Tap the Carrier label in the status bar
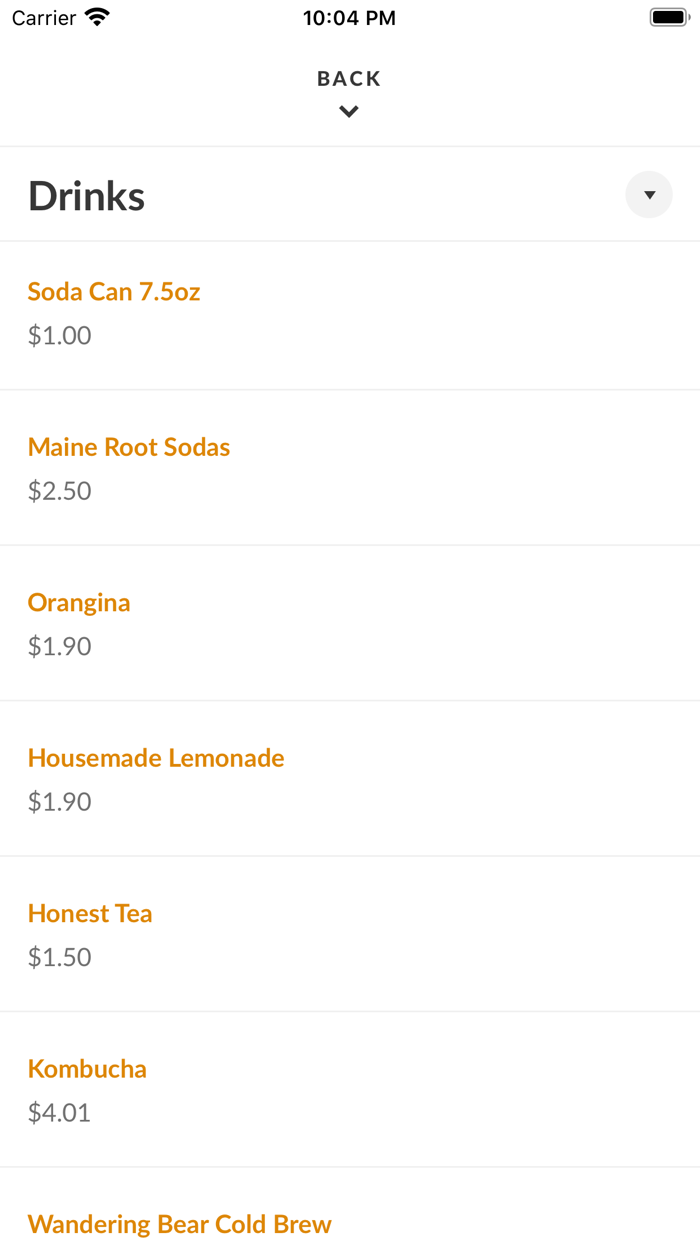Screen dimensions: 700x1244 click(41, 16)
